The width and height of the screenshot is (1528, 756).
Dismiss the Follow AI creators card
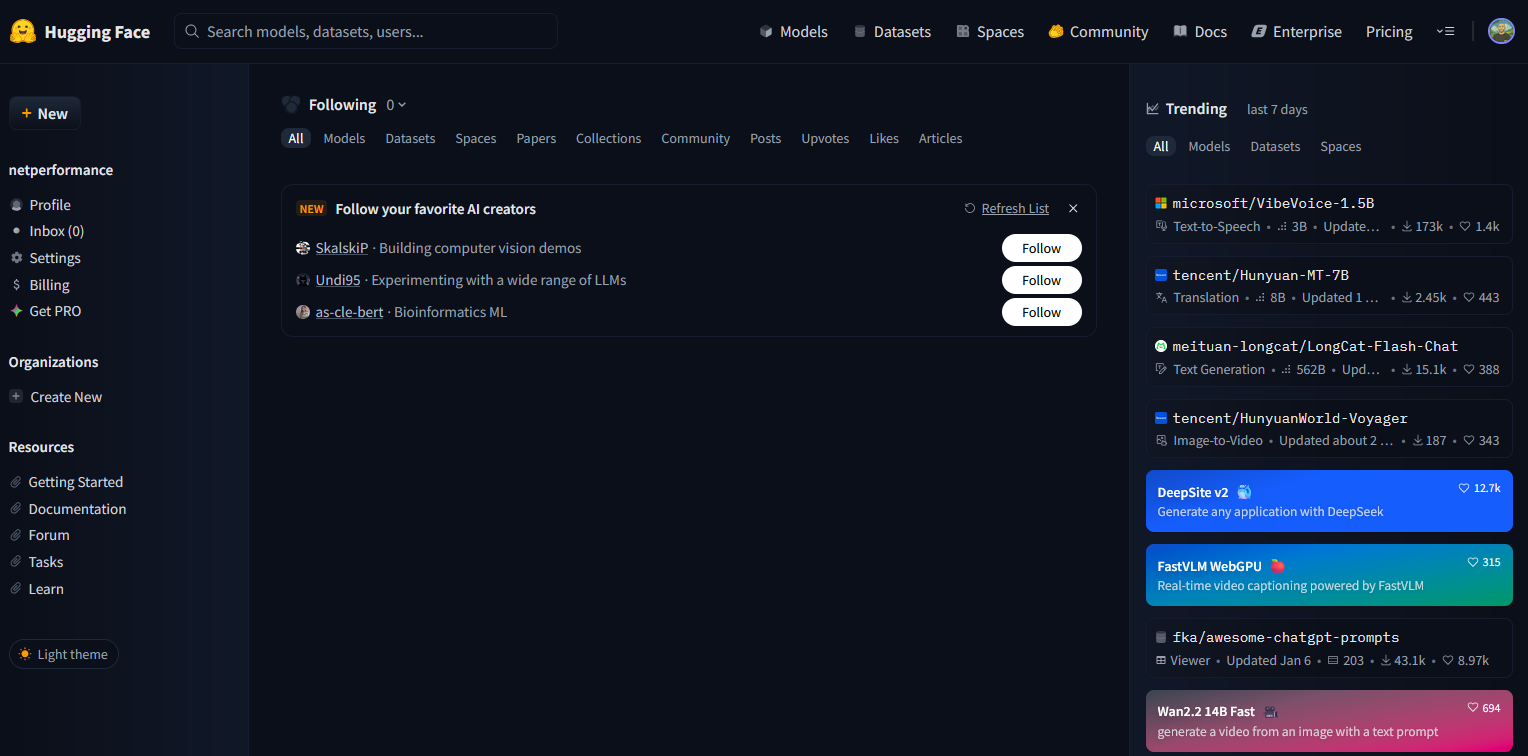(x=1073, y=209)
